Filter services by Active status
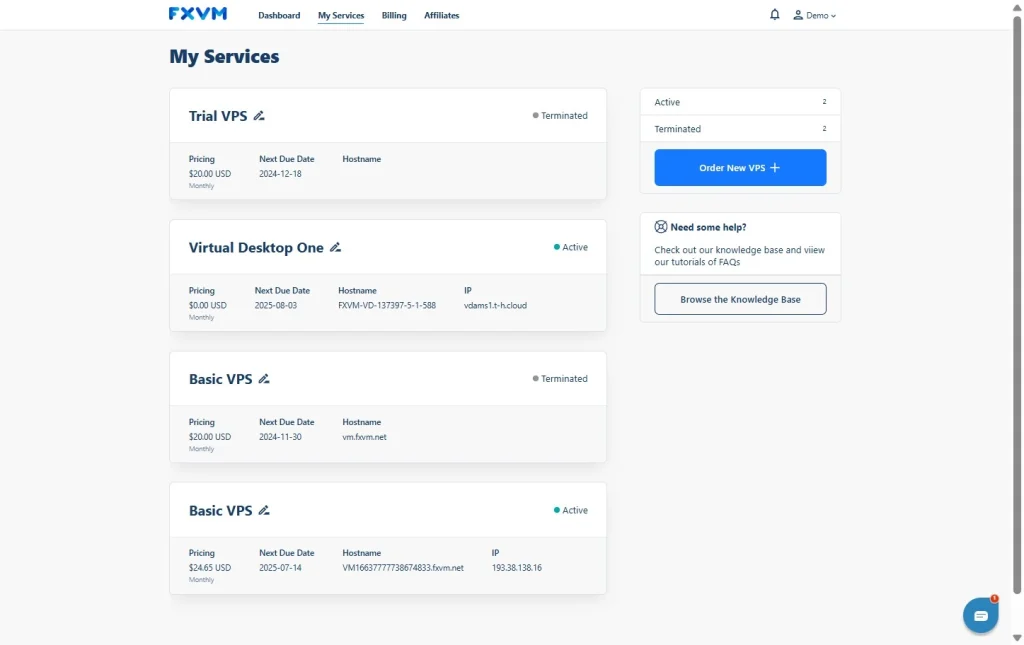Image resolution: width=1024 pixels, height=645 pixels. [740, 102]
